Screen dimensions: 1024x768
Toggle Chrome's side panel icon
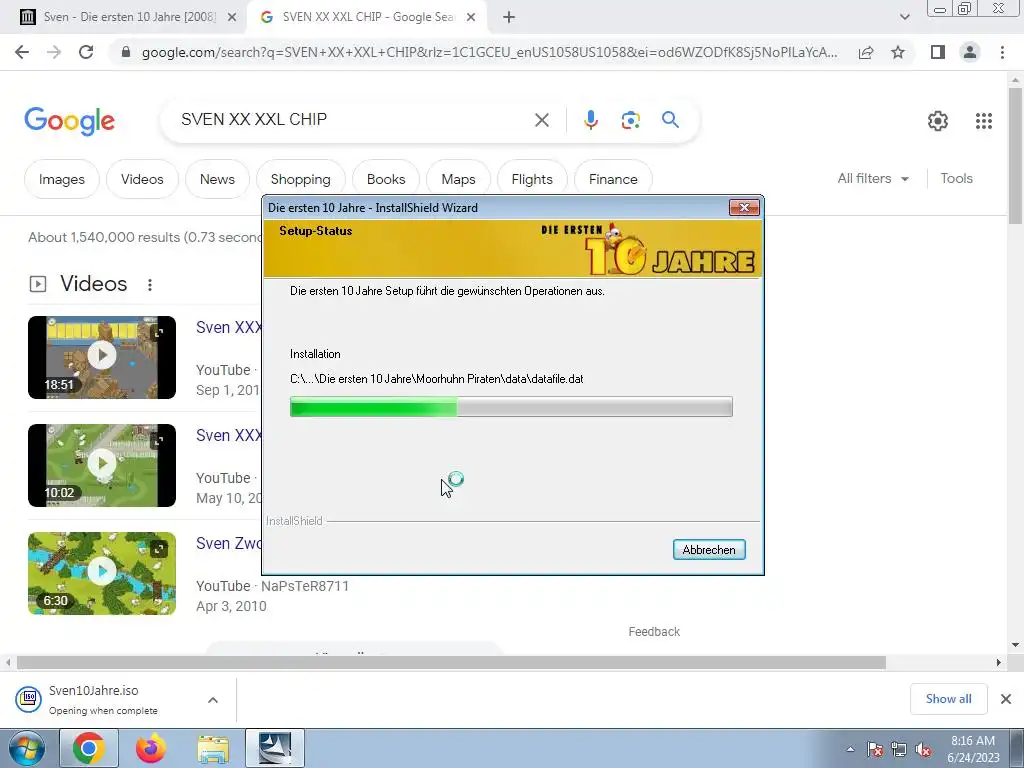tap(938, 52)
